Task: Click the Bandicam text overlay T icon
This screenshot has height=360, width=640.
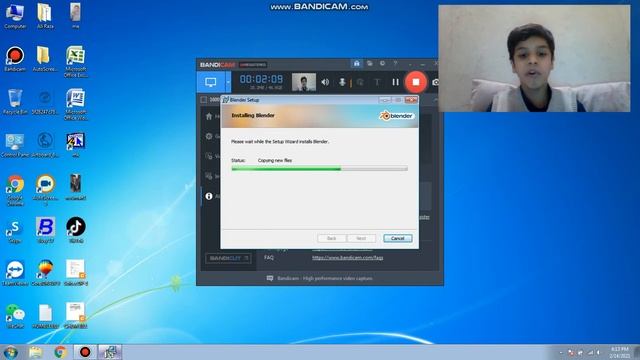Action: click(377, 82)
